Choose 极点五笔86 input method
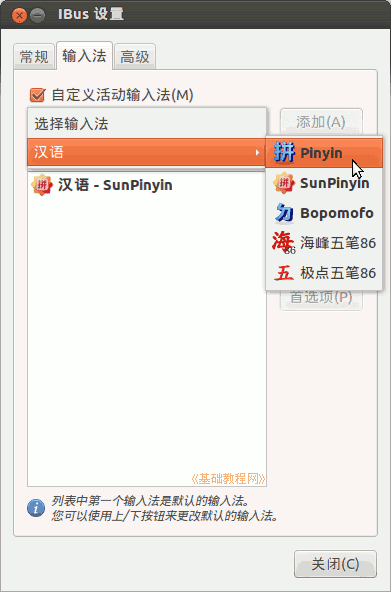The height and width of the screenshot is (592, 391). click(x=324, y=273)
